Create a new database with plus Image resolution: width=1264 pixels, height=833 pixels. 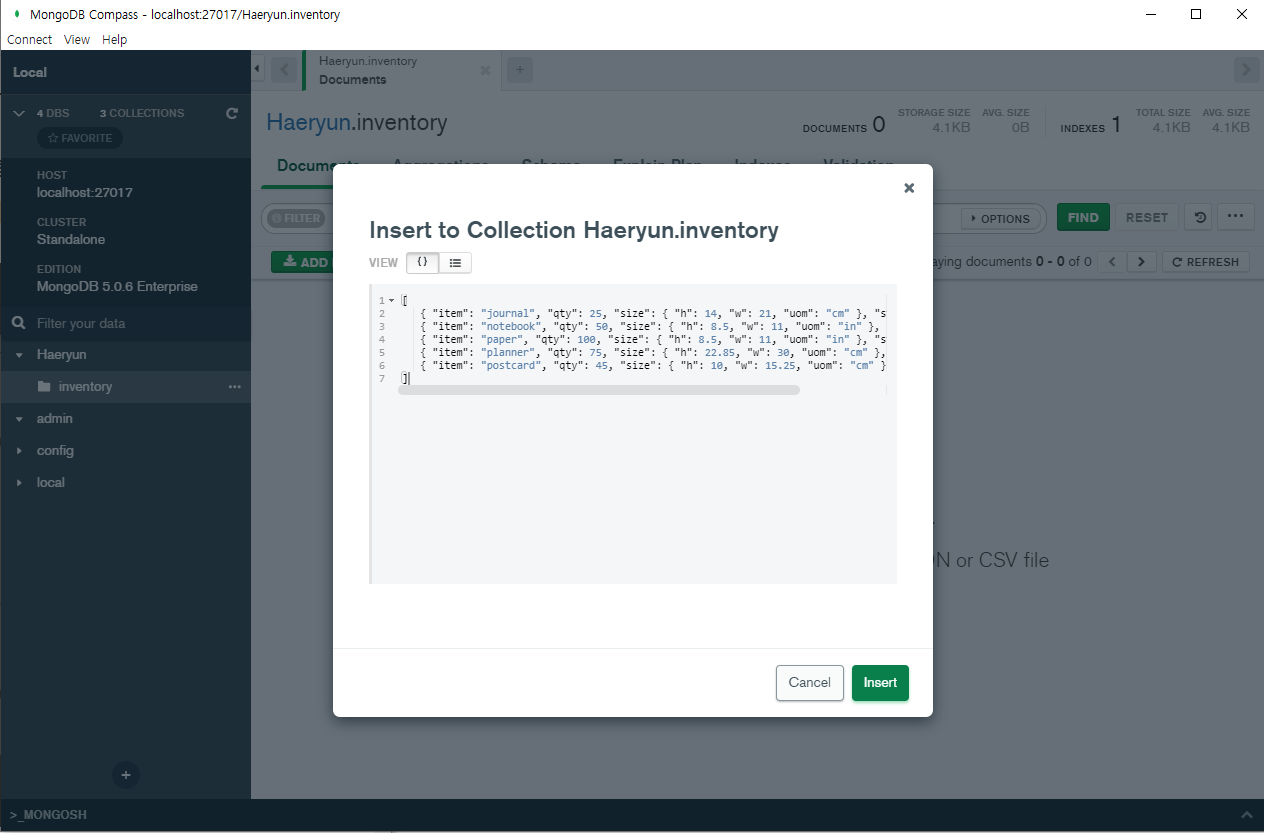click(126, 774)
